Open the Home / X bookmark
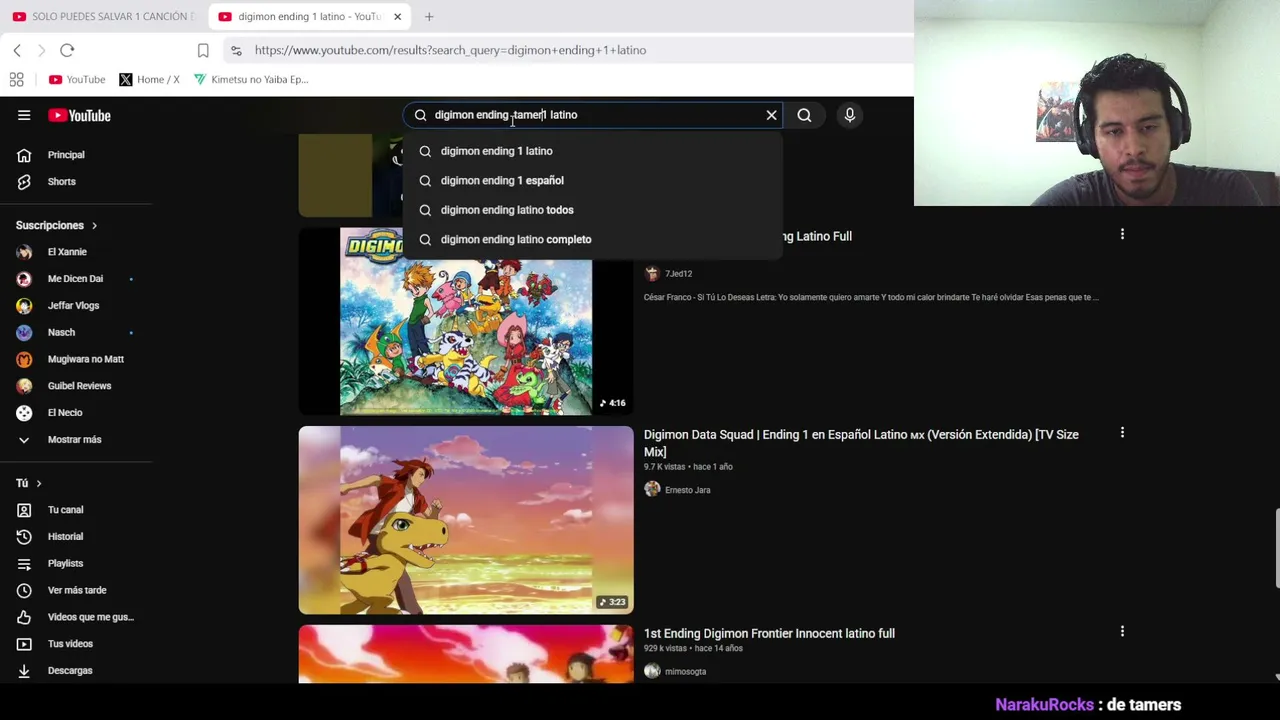 pyautogui.click(x=149, y=80)
